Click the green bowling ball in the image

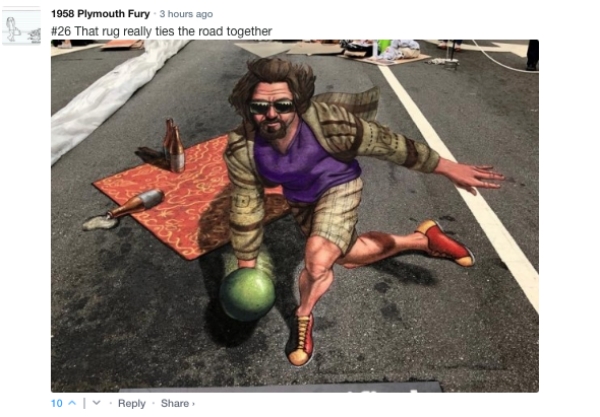[247, 294]
